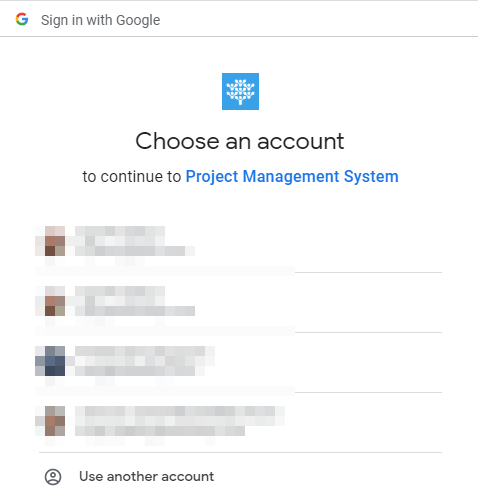Click the person icon beside Use another account
Image resolution: width=478 pixels, height=497 pixels.
[x=53, y=477]
